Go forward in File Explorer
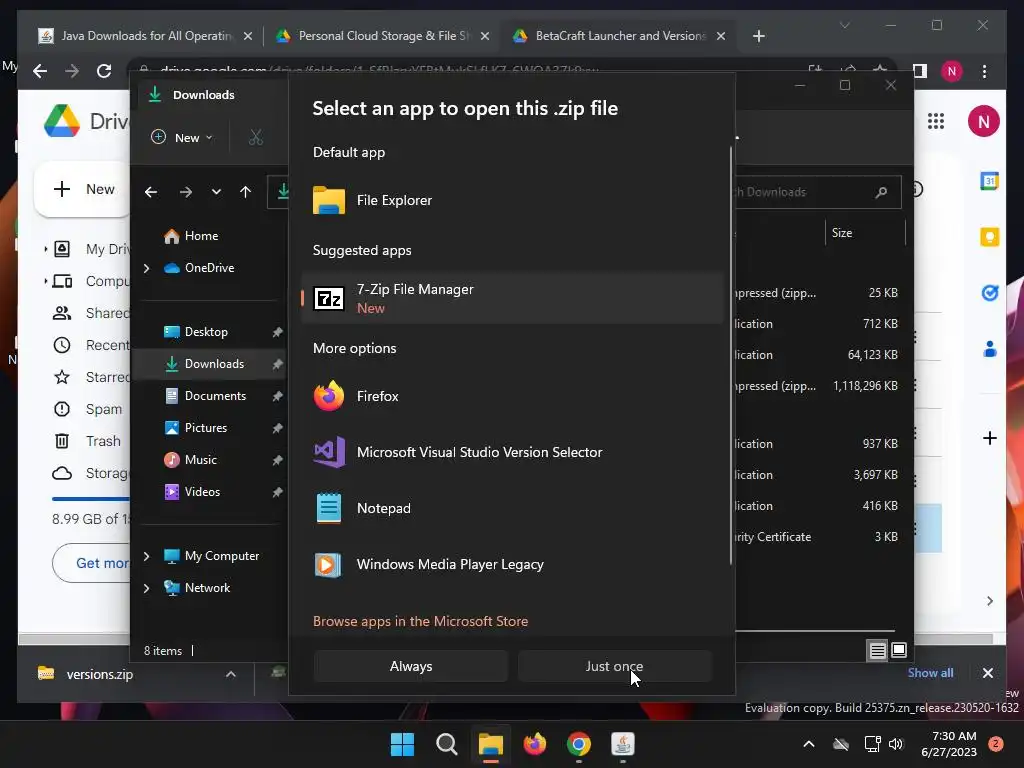The height and width of the screenshot is (768, 1024). coord(185,192)
